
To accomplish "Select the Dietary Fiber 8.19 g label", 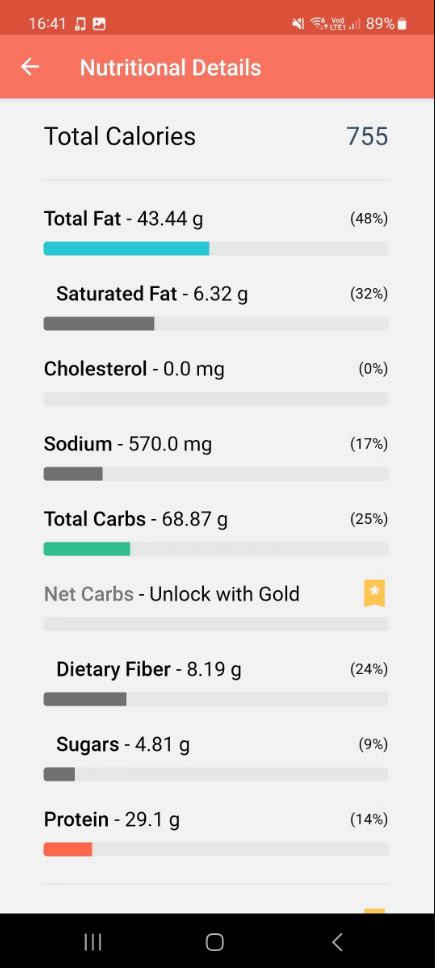I will (149, 669).
